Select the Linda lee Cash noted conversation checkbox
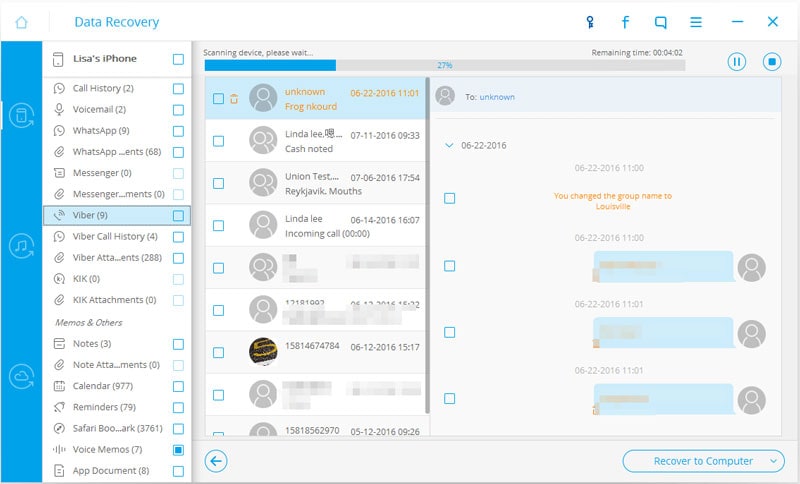 click(x=218, y=141)
